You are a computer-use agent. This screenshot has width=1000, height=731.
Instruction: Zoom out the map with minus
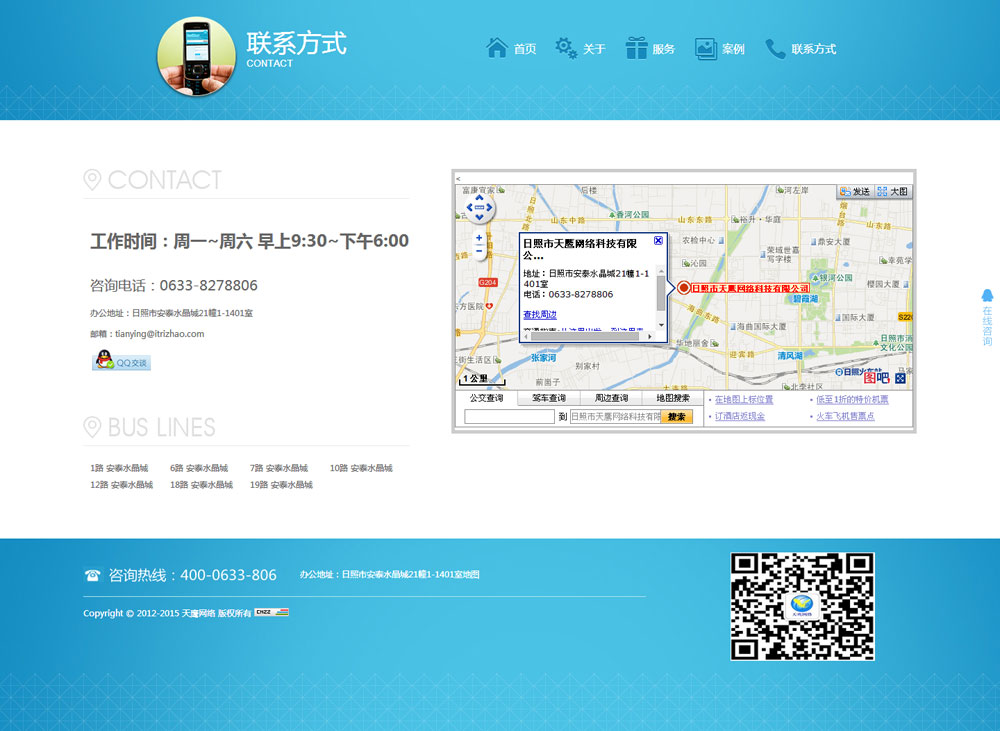[x=479, y=251]
